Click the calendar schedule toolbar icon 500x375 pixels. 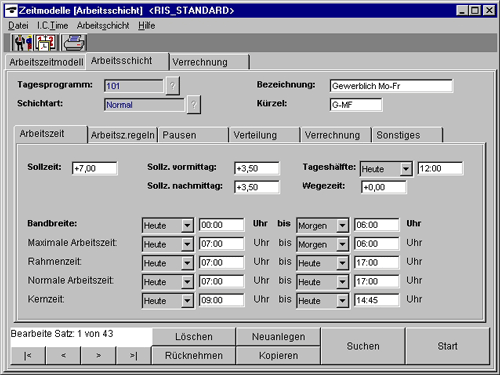(45, 43)
